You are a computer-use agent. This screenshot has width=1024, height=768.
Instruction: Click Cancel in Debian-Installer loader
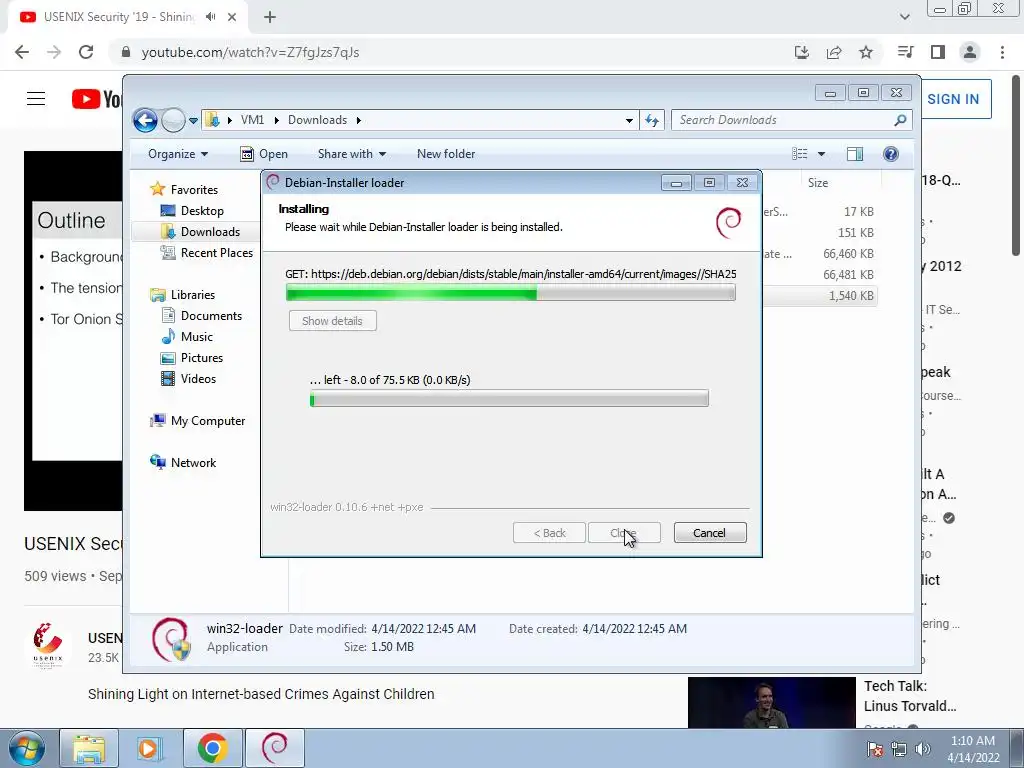click(x=709, y=533)
